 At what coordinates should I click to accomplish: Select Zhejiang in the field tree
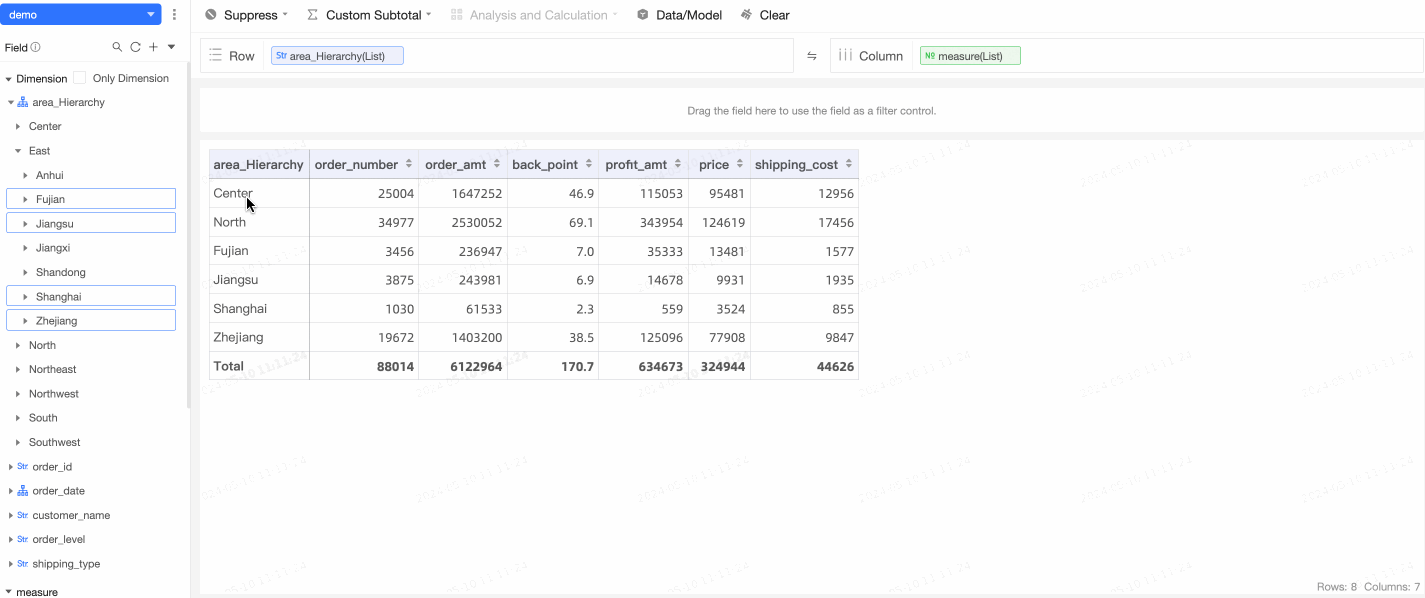(91, 321)
